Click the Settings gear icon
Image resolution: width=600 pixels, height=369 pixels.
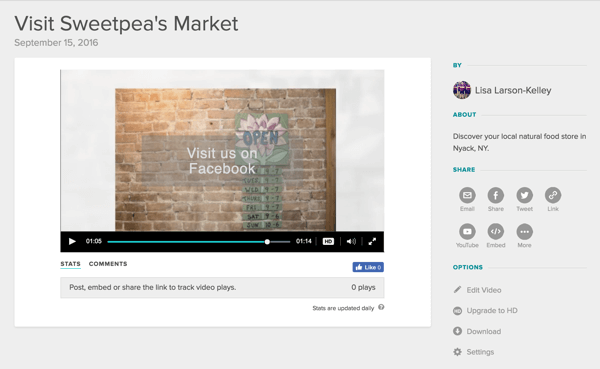[x=457, y=352]
